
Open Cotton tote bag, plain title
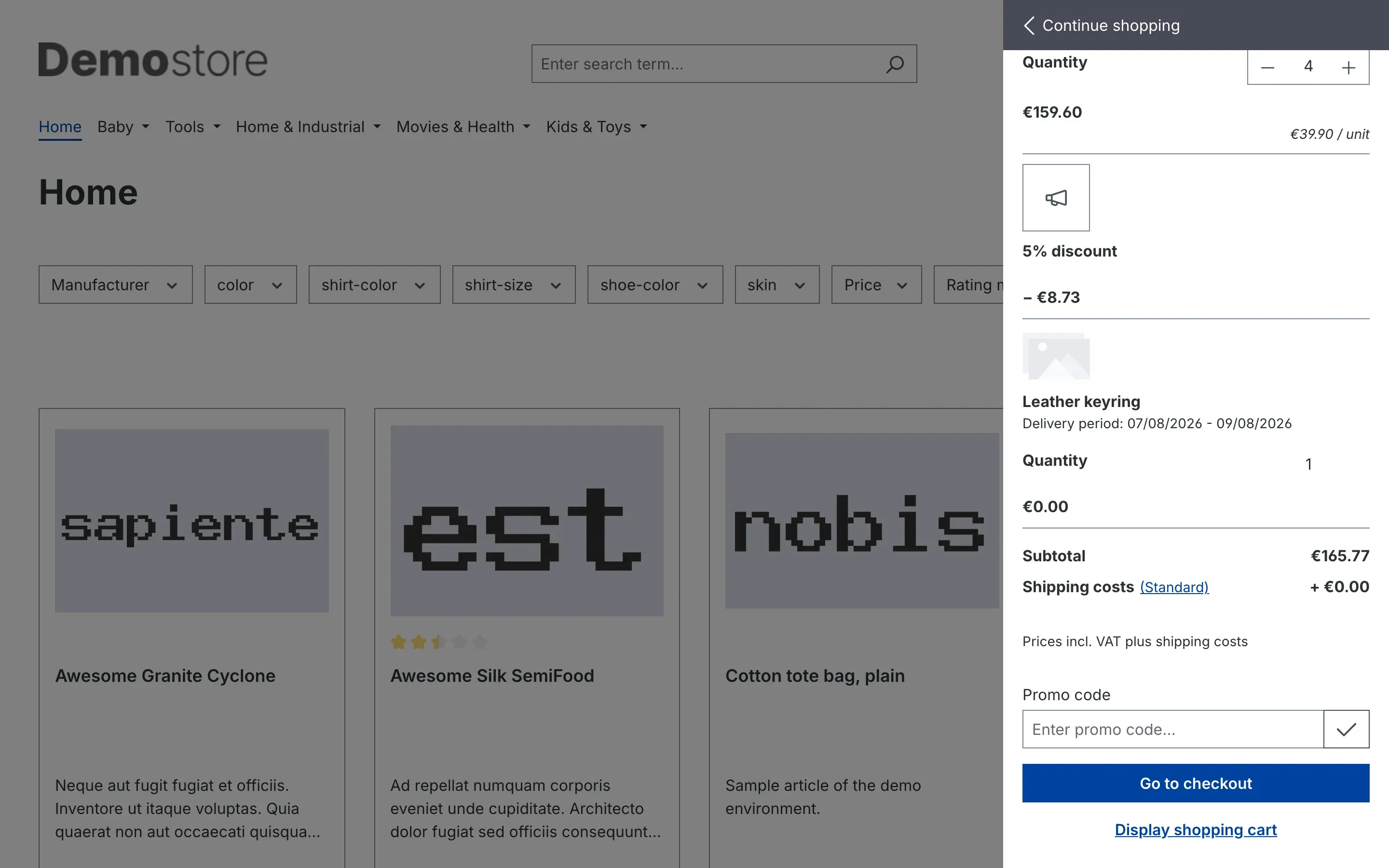tap(815, 676)
